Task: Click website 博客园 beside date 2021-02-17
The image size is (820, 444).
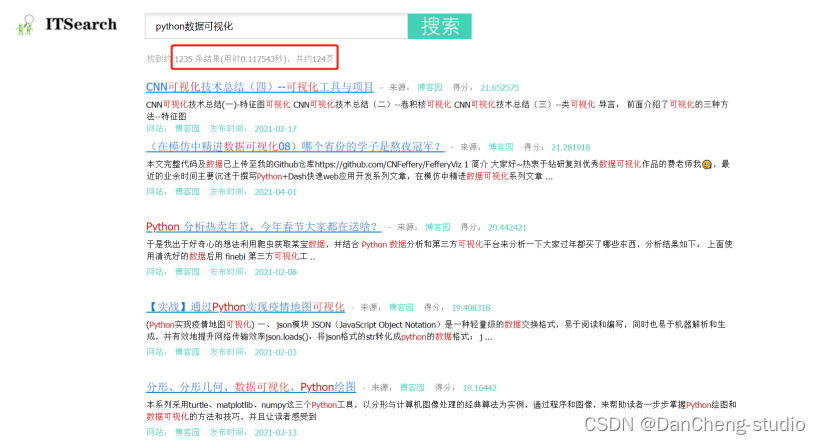Action: (187, 129)
